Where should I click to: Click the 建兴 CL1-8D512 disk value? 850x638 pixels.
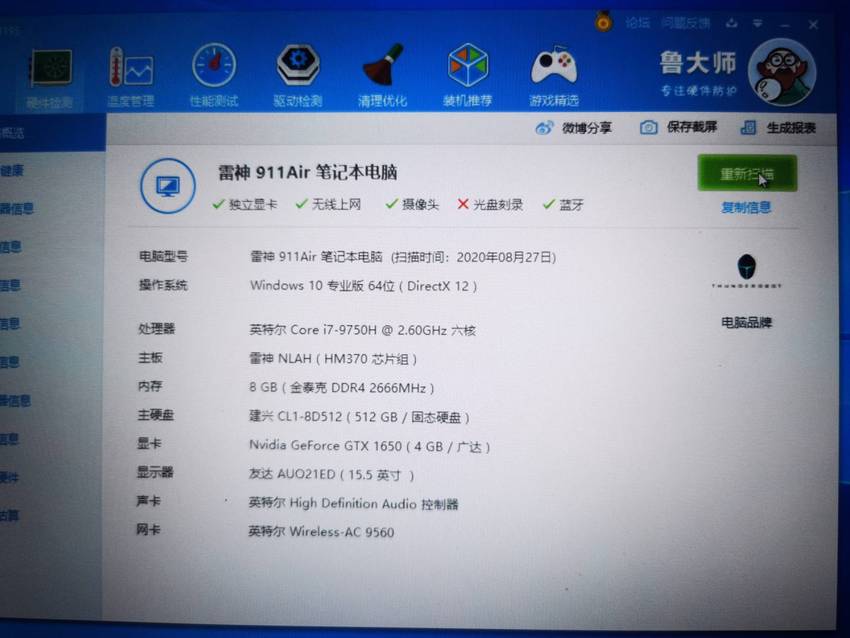[x=359, y=417]
